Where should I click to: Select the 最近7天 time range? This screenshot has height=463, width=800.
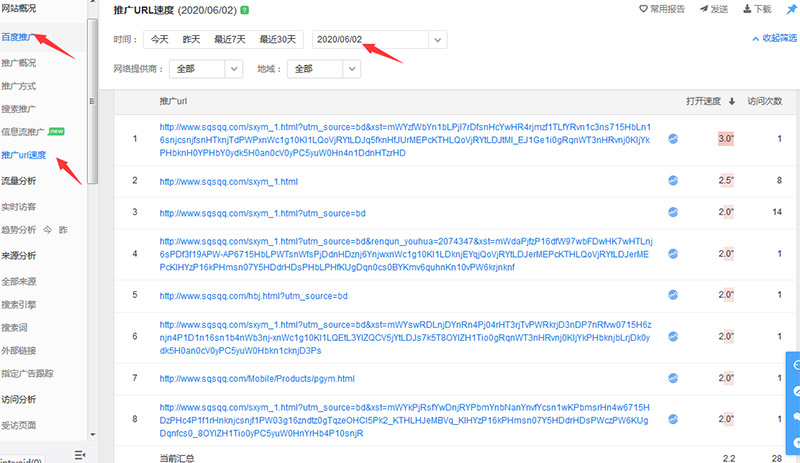pyautogui.click(x=228, y=39)
